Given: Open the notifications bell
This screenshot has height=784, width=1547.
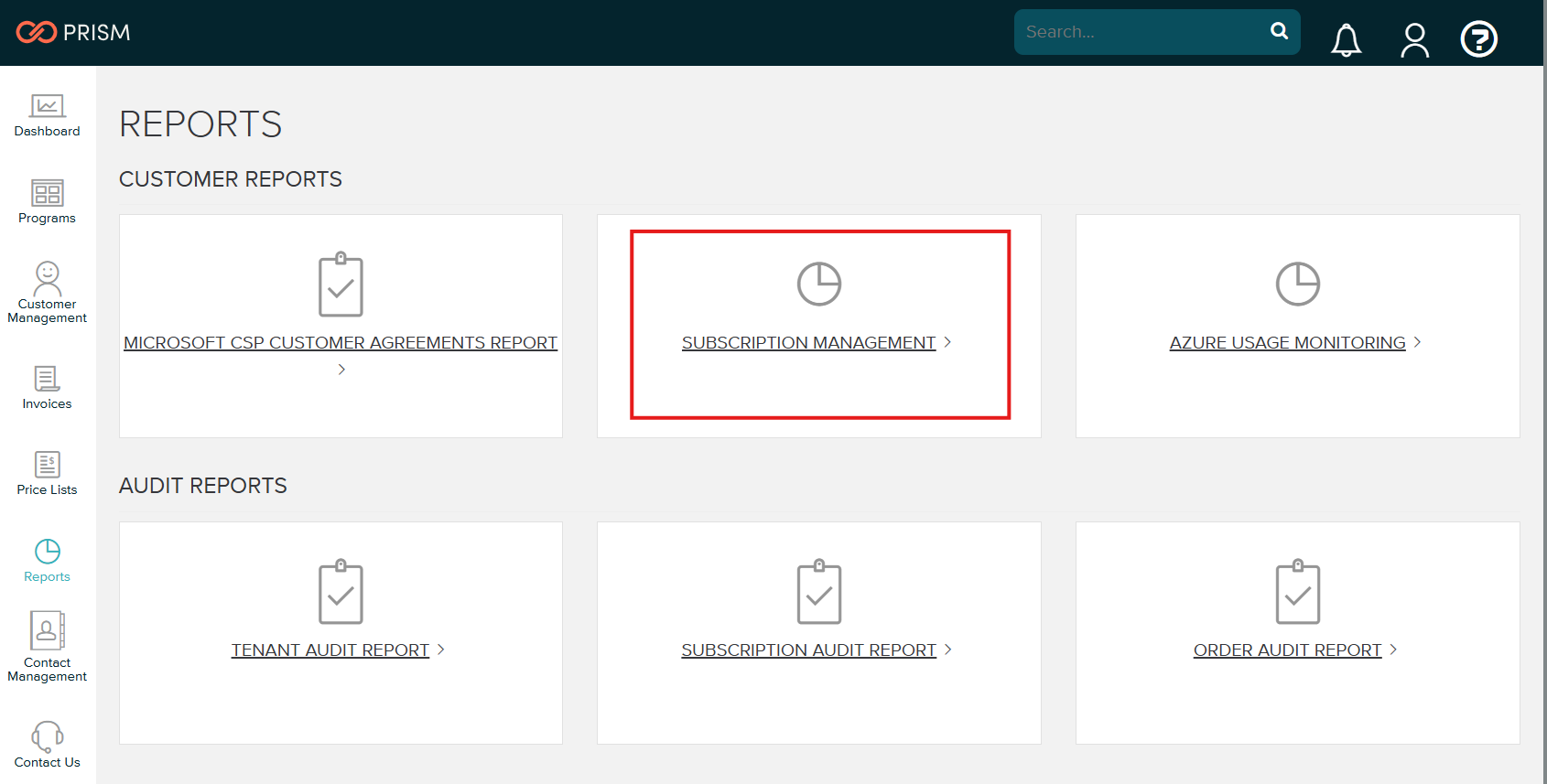Looking at the screenshot, I should (1346, 40).
